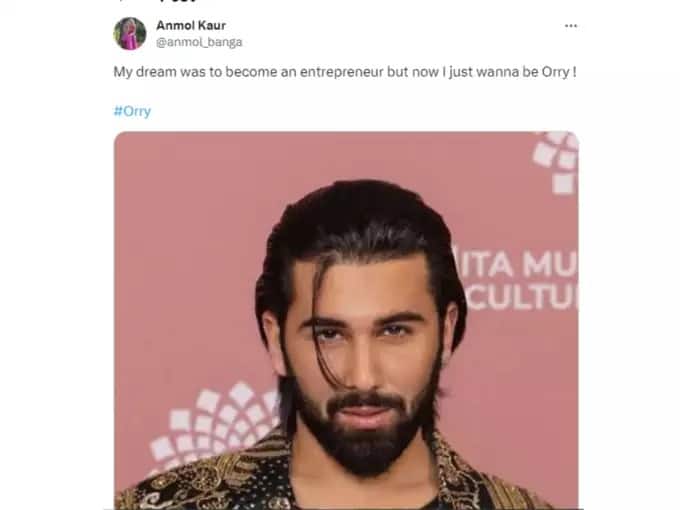
Task: Click the empty pink backdrop left of the face
Action: tap(186, 260)
